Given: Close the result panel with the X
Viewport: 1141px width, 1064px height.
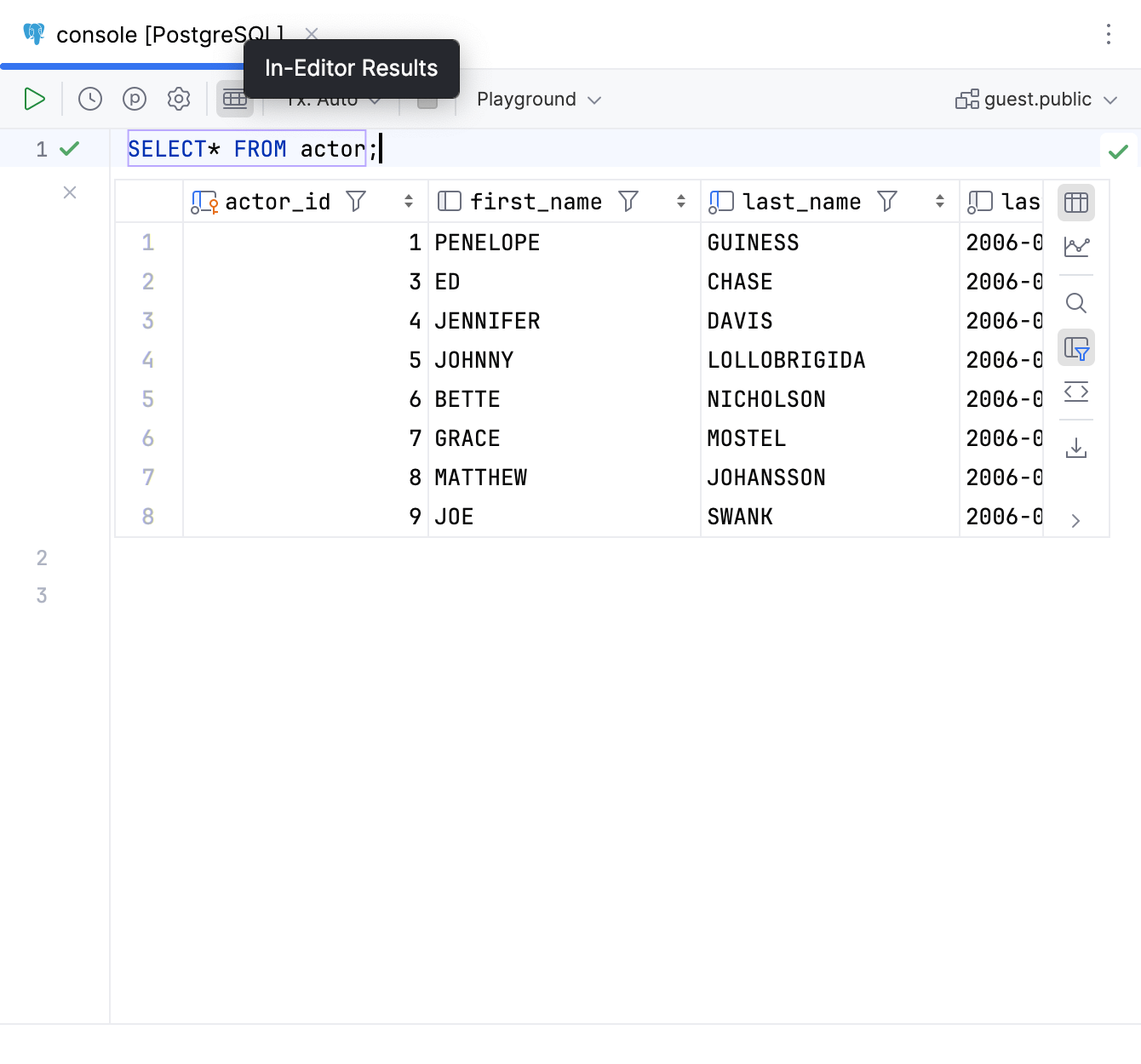Looking at the screenshot, I should (x=69, y=192).
